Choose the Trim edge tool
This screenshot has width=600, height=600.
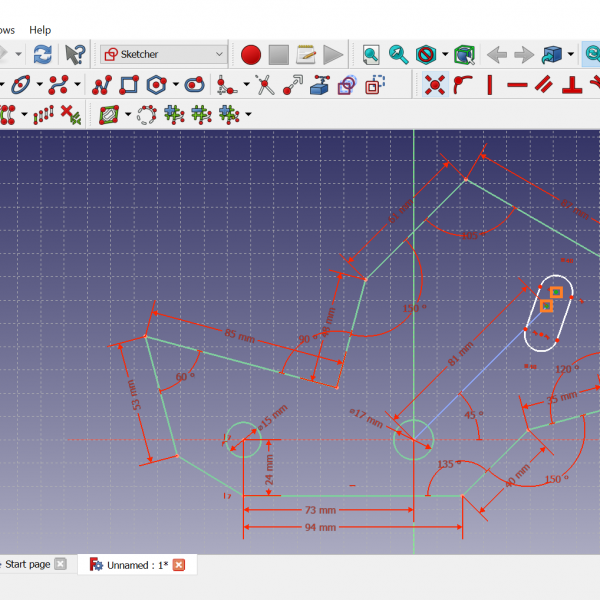click(x=264, y=85)
